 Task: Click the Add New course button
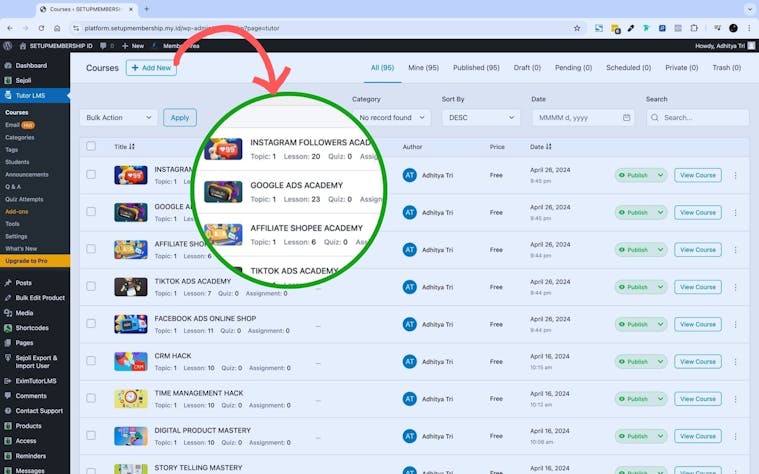[x=151, y=68]
